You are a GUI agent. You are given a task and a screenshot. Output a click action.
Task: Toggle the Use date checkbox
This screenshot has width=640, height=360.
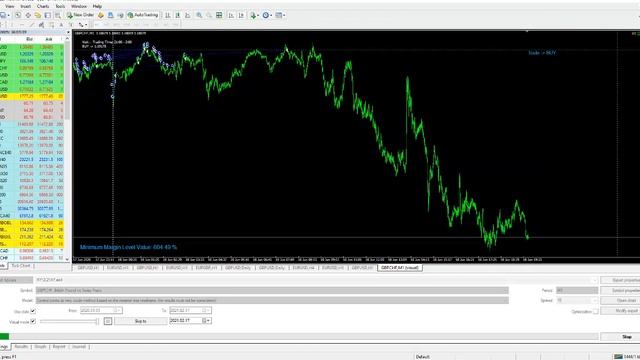click(33, 311)
